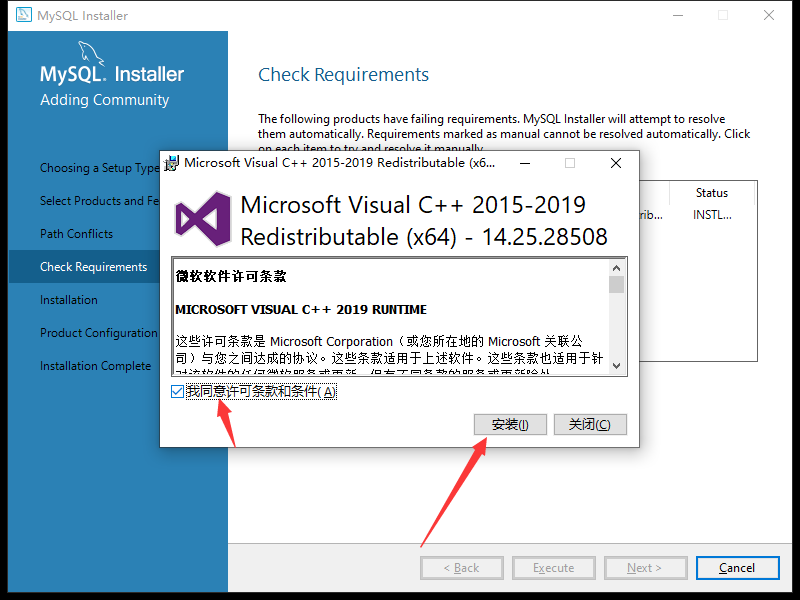
Task: Click the 微软软件许可条款 license heading
Action: click(231, 276)
